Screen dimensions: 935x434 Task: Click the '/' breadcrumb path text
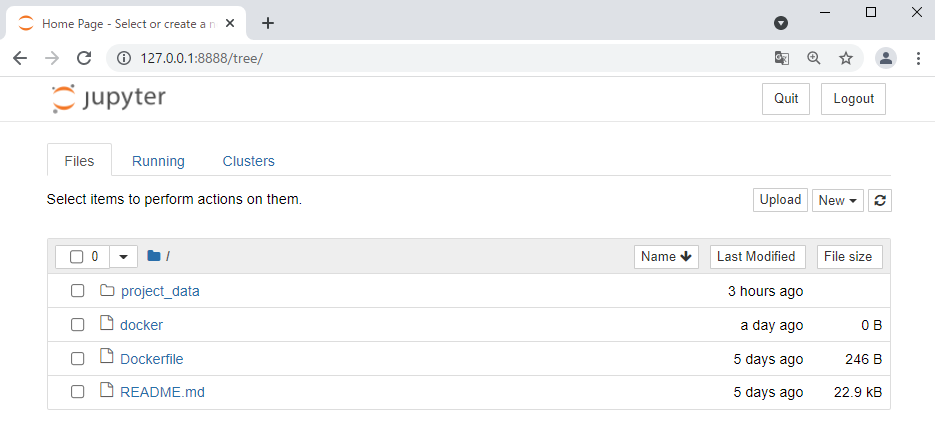pos(168,256)
